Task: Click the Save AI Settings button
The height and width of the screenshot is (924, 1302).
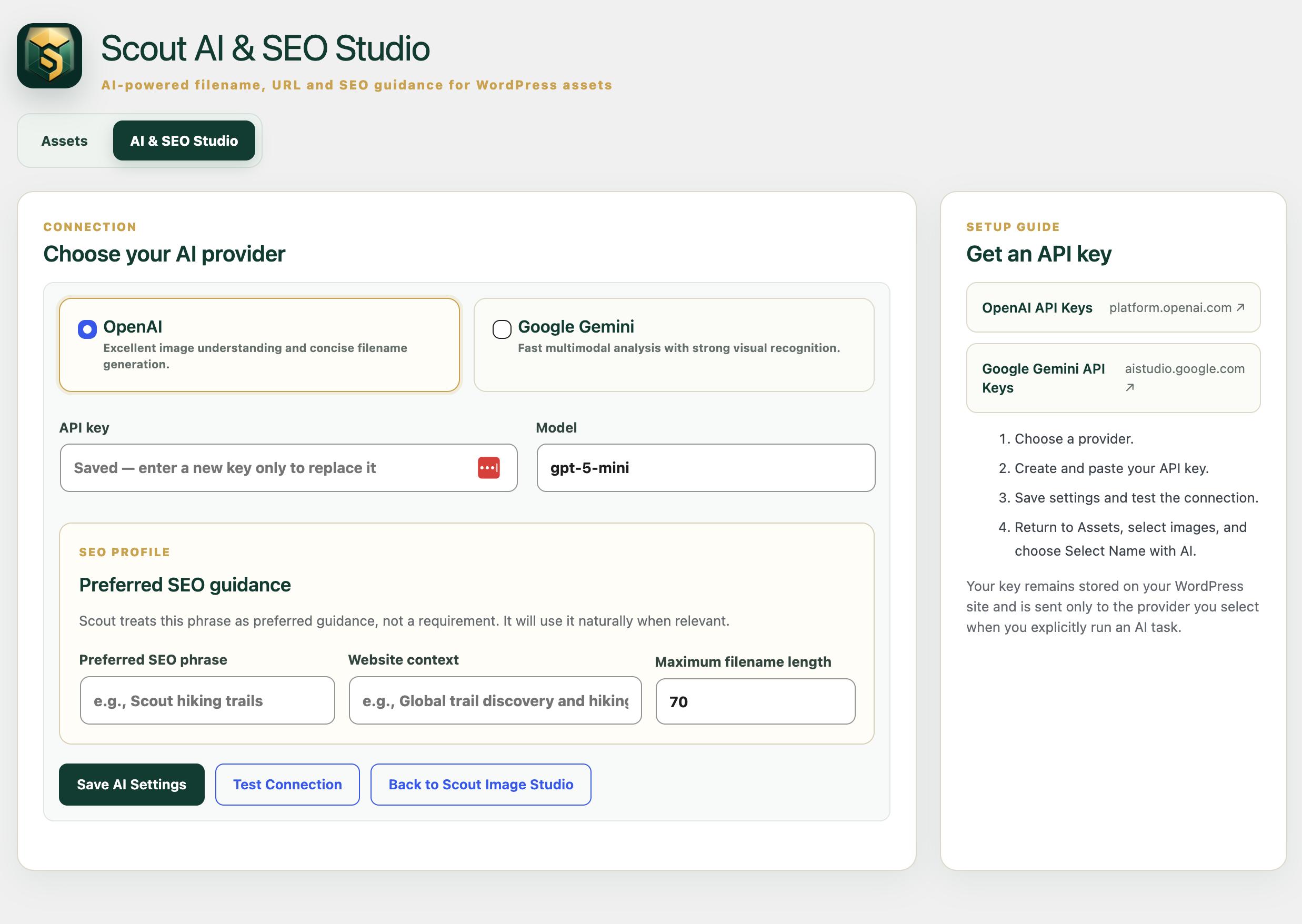Action: pyautogui.click(x=132, y=784)
